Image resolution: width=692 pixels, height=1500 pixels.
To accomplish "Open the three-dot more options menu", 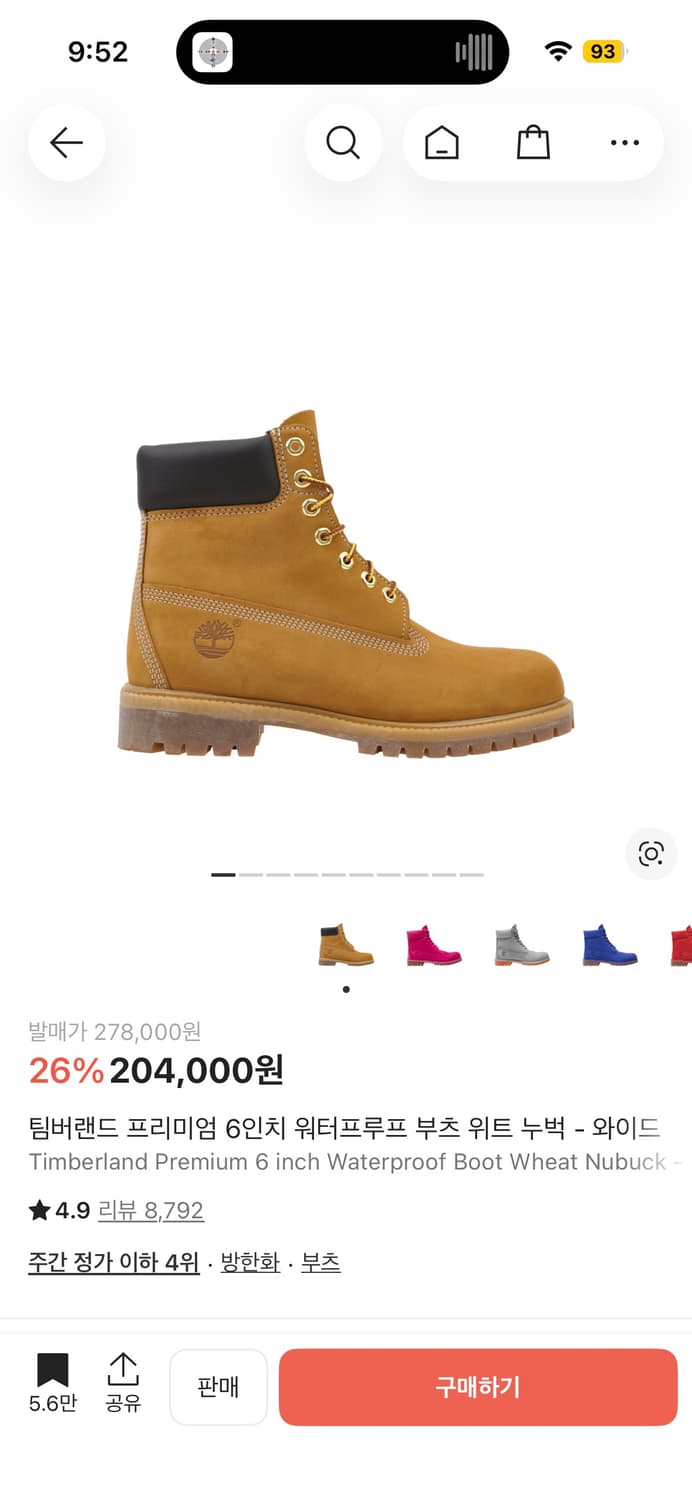I will 625,143.
